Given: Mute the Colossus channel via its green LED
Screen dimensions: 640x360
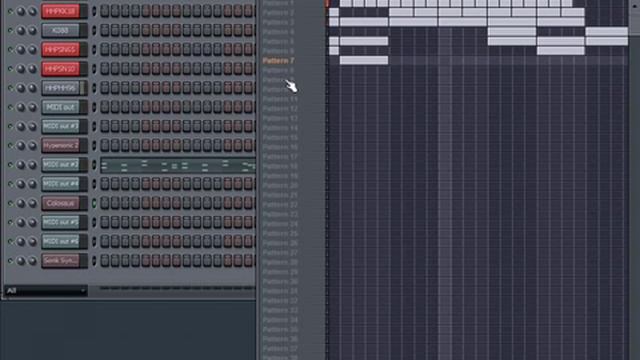Looking at the screenshot, I should tap(10, 203).
